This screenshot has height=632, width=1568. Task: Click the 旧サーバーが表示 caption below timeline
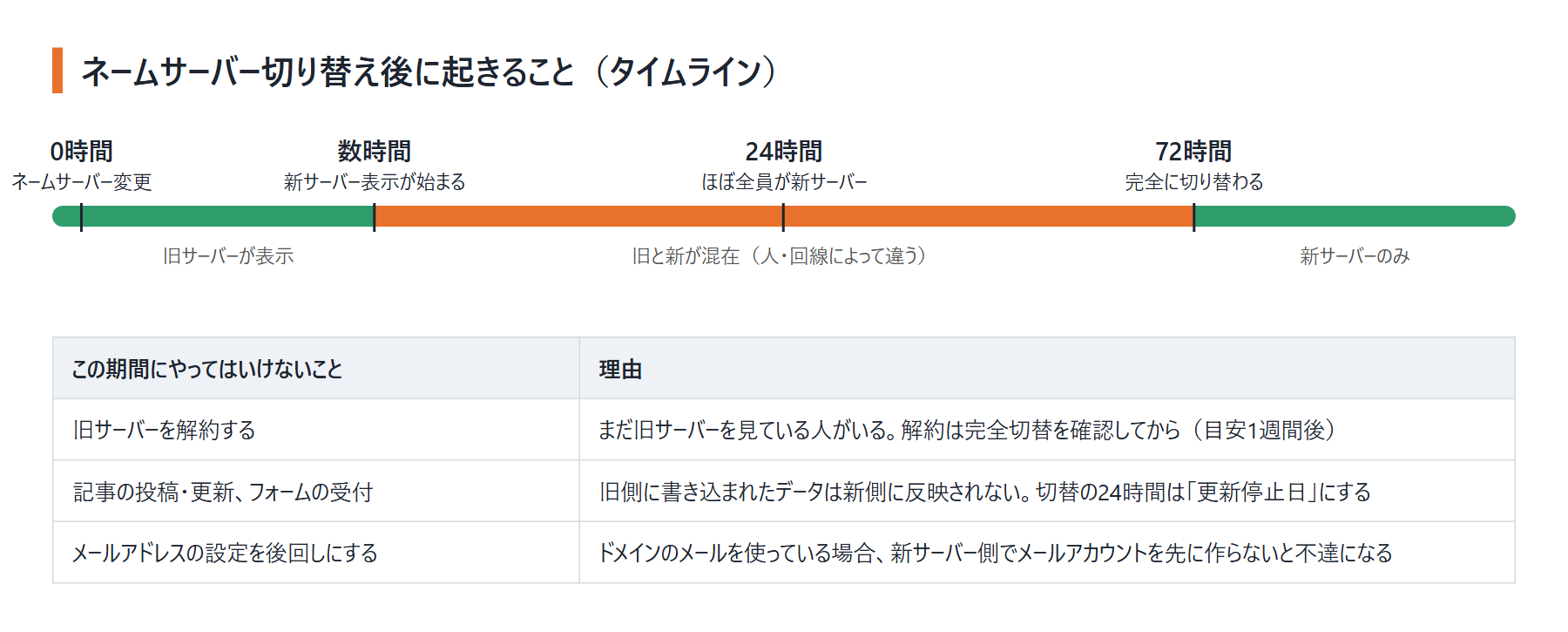click(228, 256)
